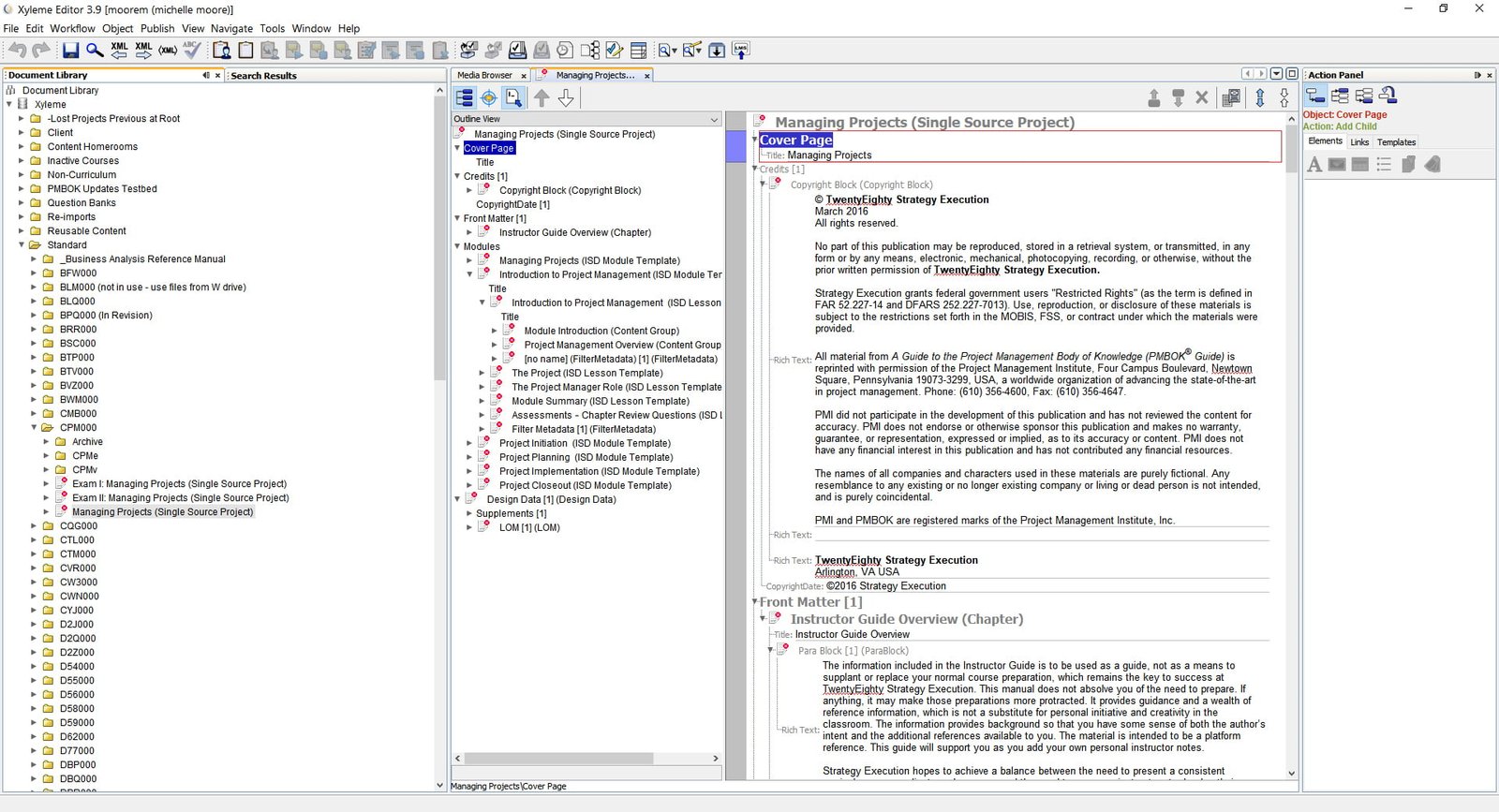Click the outline page search toggle icon

(513, 97)
